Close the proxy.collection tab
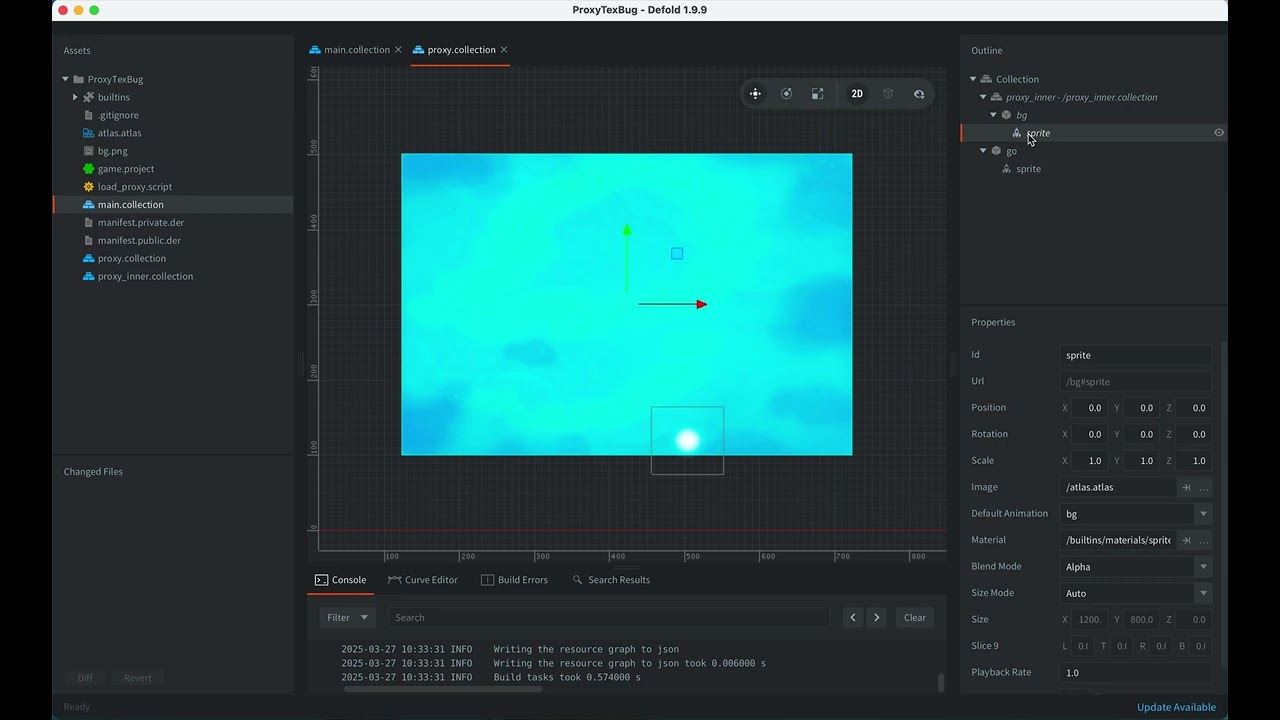 504,50
